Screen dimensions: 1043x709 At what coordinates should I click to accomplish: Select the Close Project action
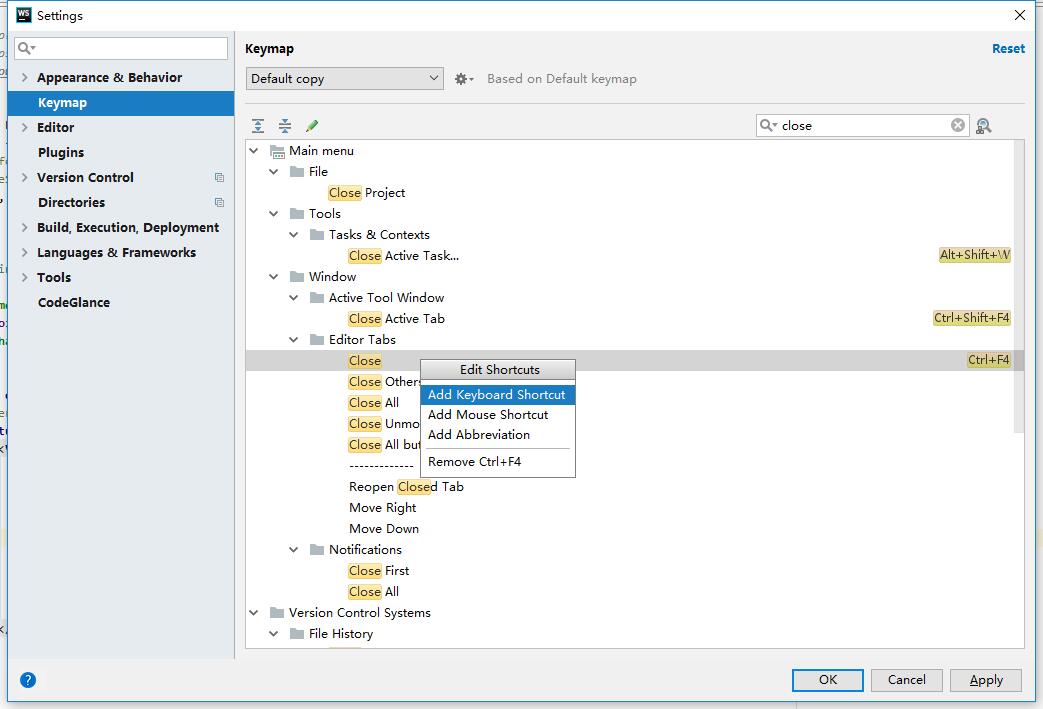pyautogui.click(x=367, y=193)
